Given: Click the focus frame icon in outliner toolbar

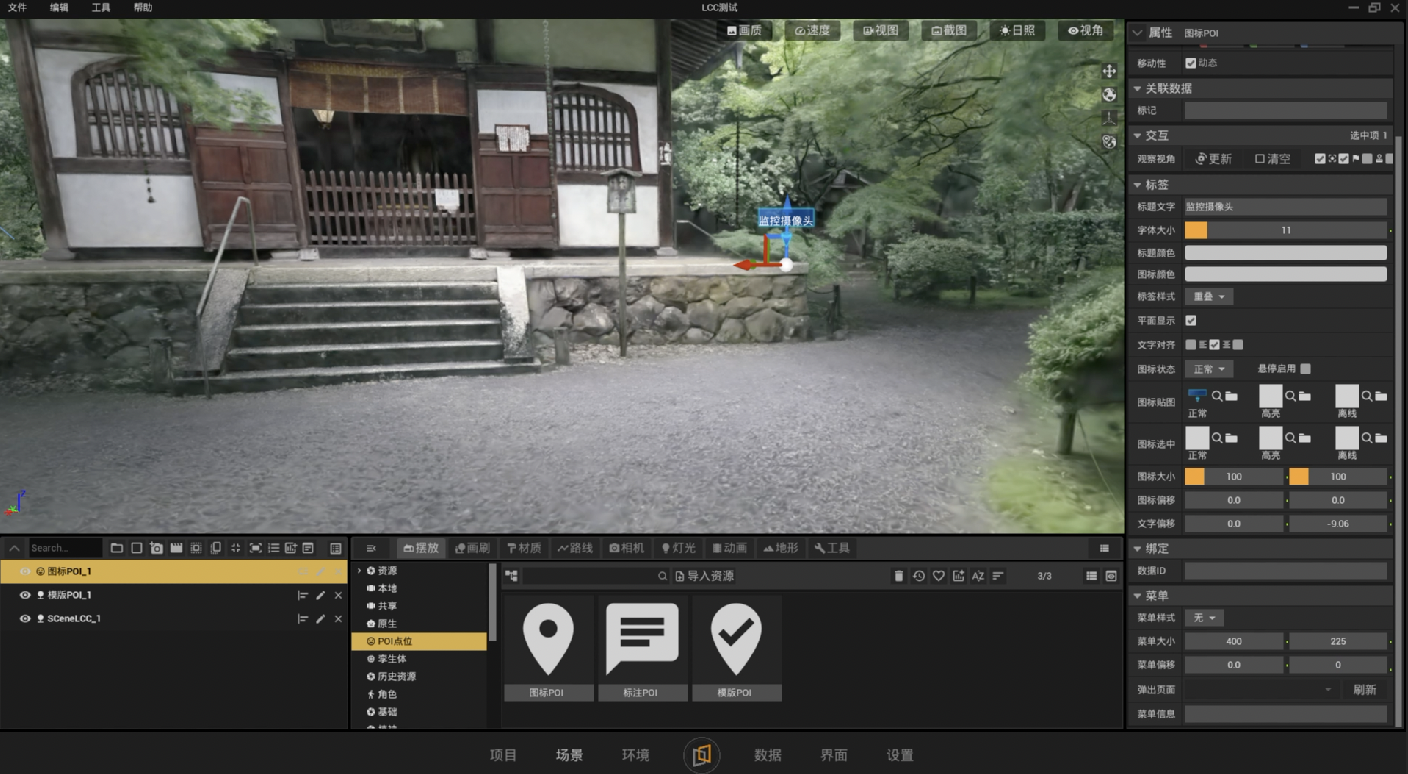Looking at the screenshot, I should pyautogui.click(x=255, y=548).
